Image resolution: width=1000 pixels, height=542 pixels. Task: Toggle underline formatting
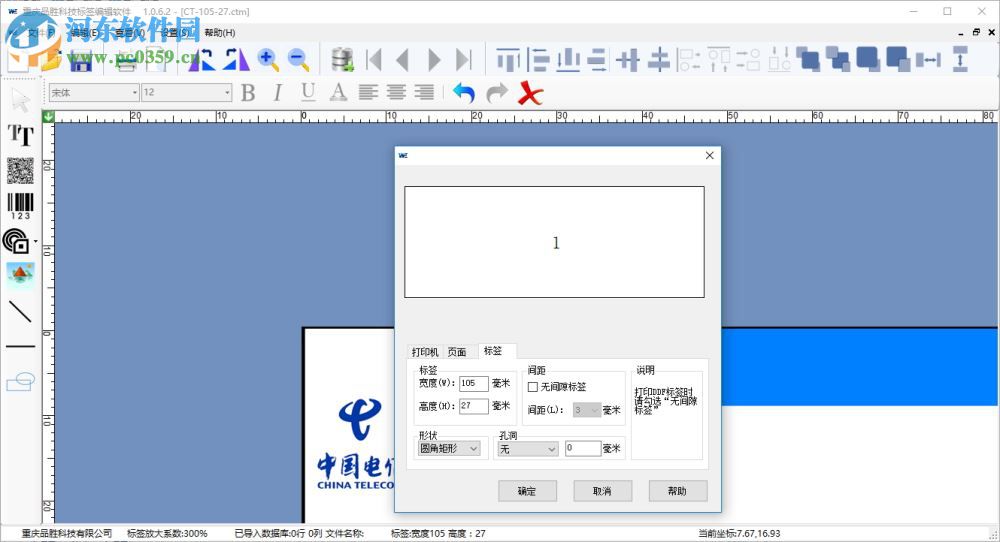(x=308, y=92)
